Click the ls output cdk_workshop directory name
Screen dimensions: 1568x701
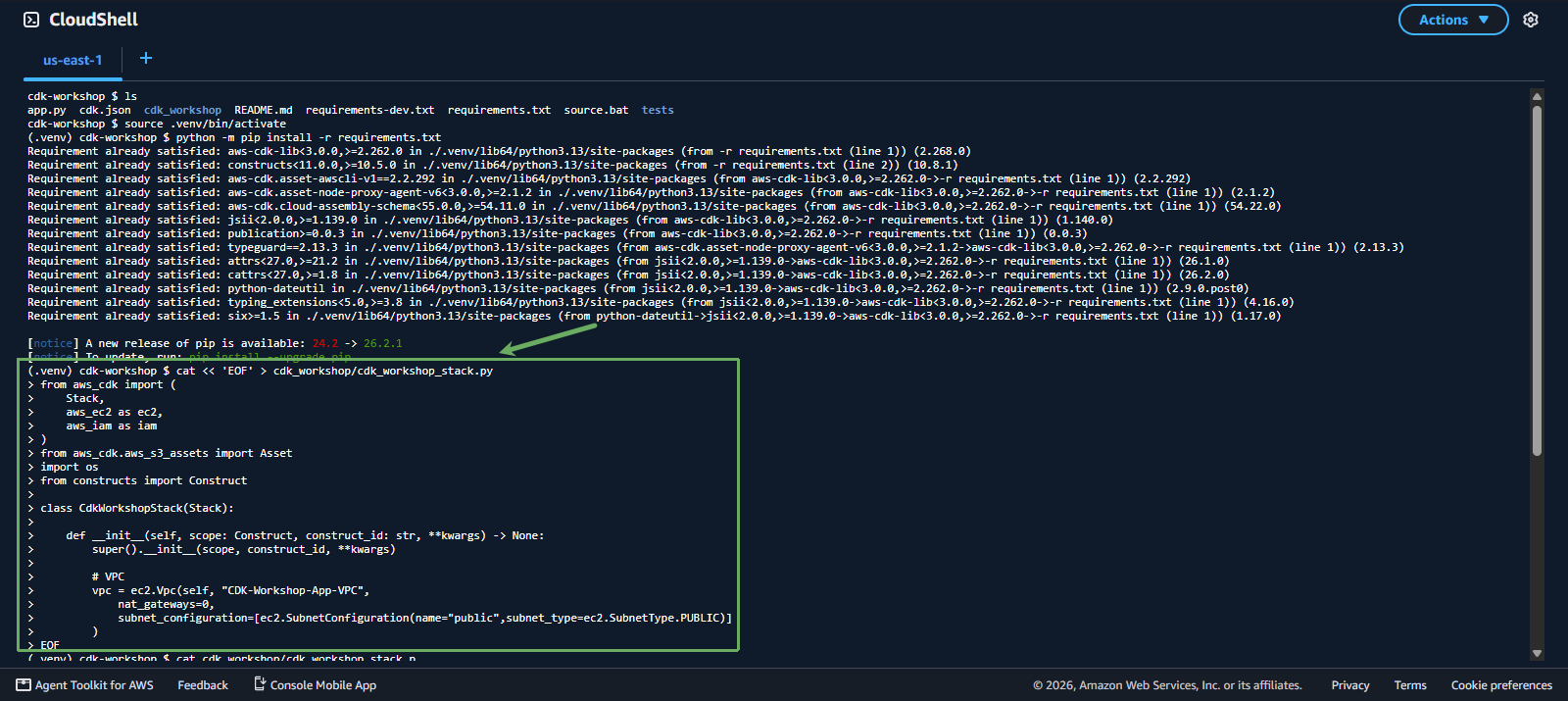tap(182, 110)
